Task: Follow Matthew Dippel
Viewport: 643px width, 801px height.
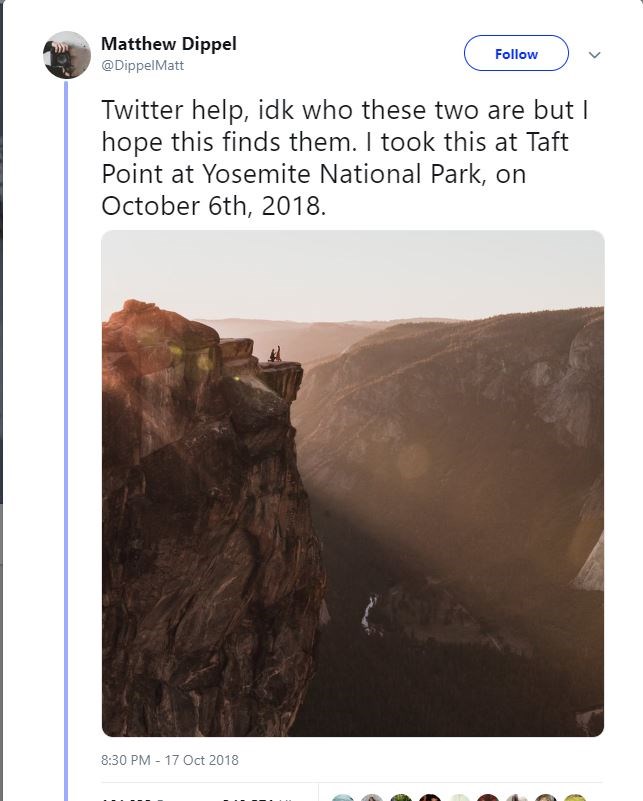Action: [x=516, y=54]
